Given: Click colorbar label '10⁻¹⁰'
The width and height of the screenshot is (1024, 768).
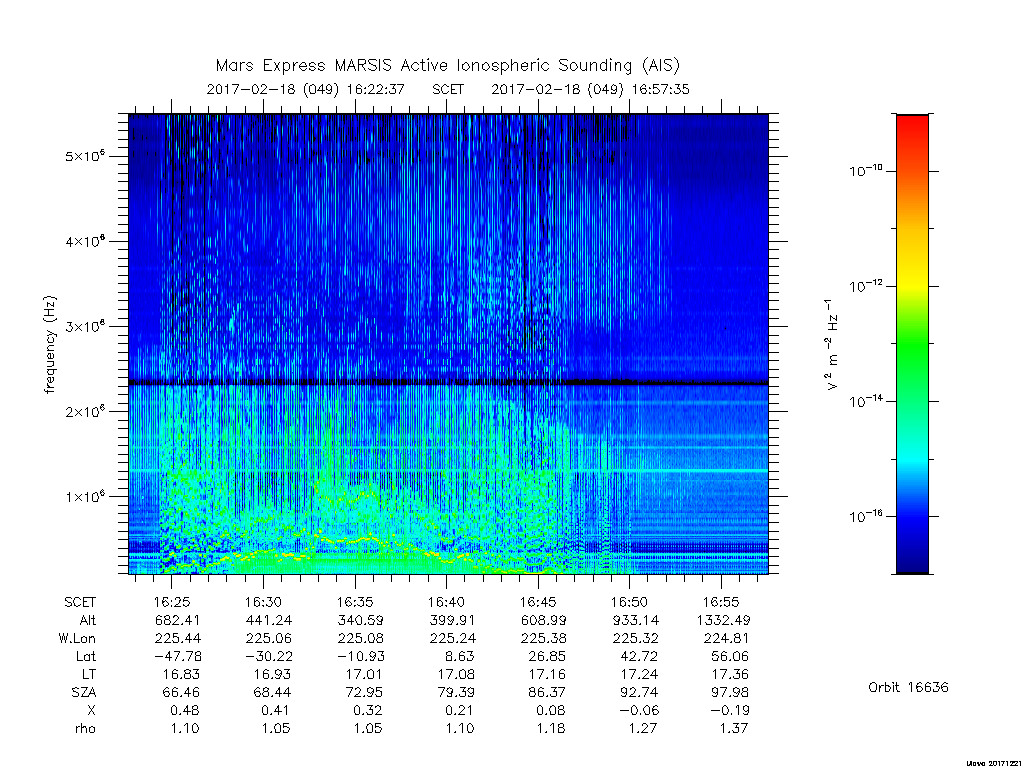Looking at the screenshot, I should [865, 170].
